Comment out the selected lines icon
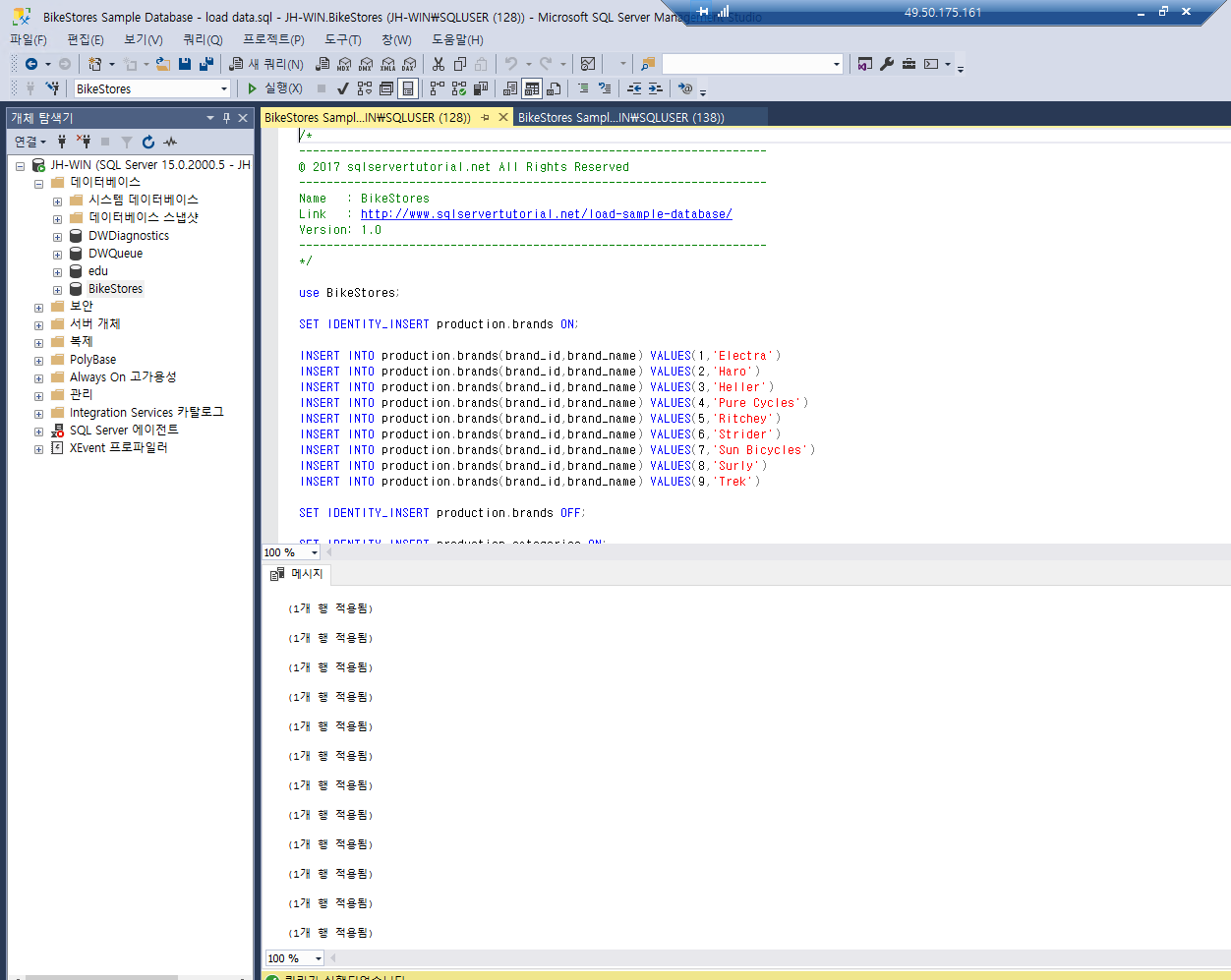The image size is (1231, 980). click(583, 88)
